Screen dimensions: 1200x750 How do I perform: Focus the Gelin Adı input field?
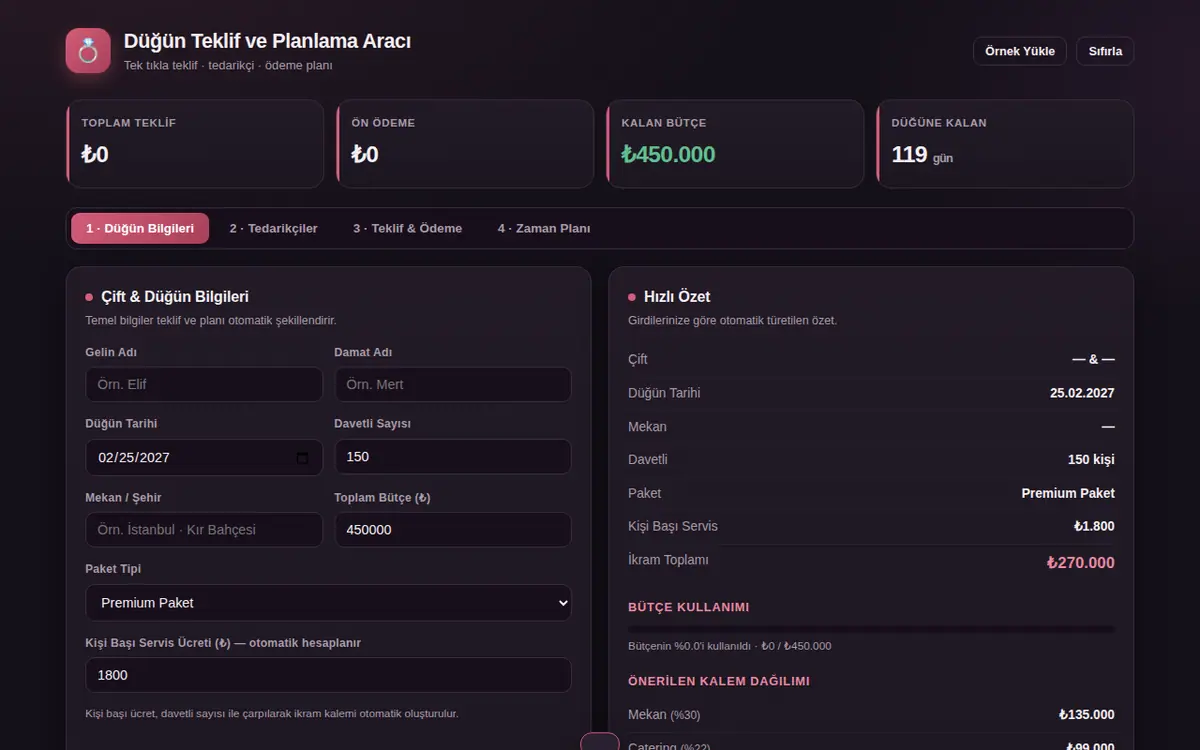point(204,384)
